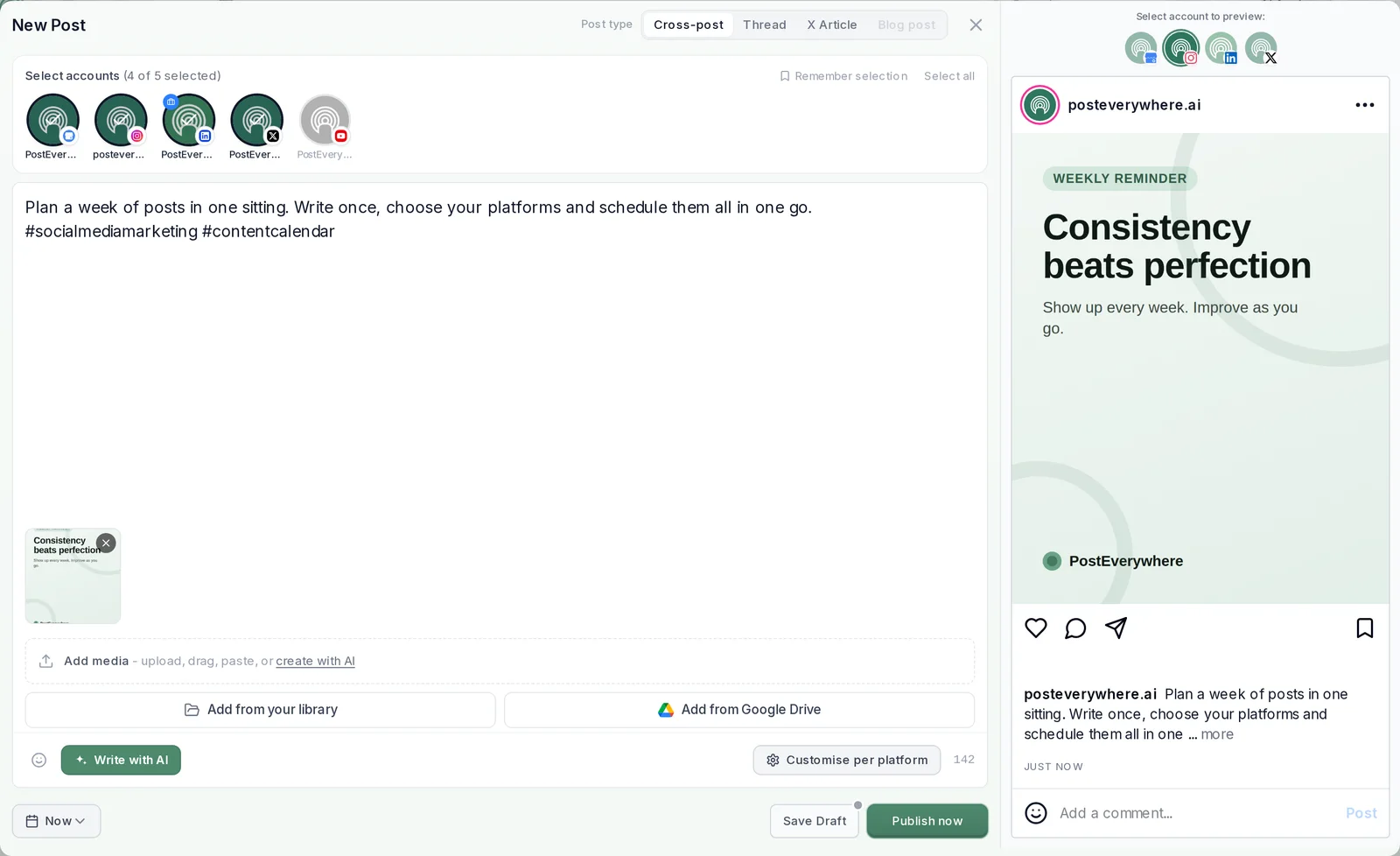Select the greyed-out YouTube account avatar
1400x856 pixels.
pyautogui.click(x=325, y=120)
